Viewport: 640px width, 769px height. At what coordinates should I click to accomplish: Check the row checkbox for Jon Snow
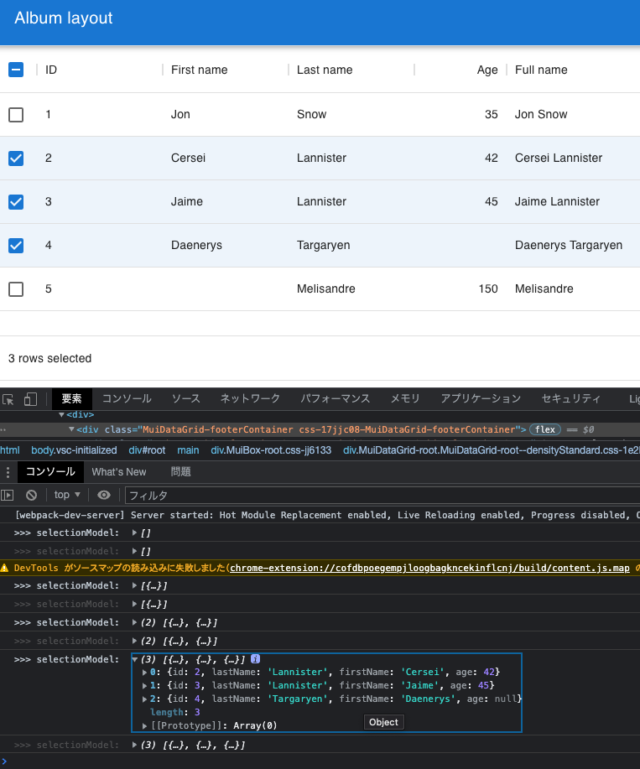16,115
